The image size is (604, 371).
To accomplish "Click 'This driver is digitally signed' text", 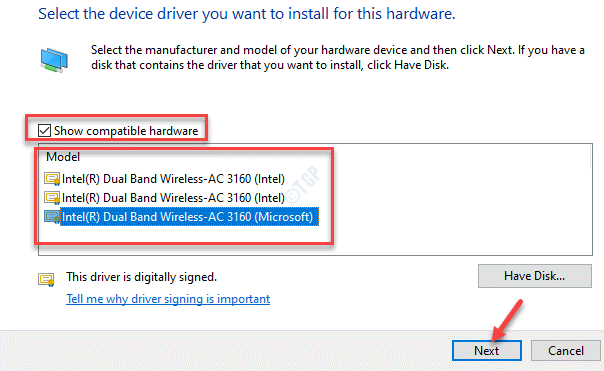I will pyautogui.click(x=141, y=277).
